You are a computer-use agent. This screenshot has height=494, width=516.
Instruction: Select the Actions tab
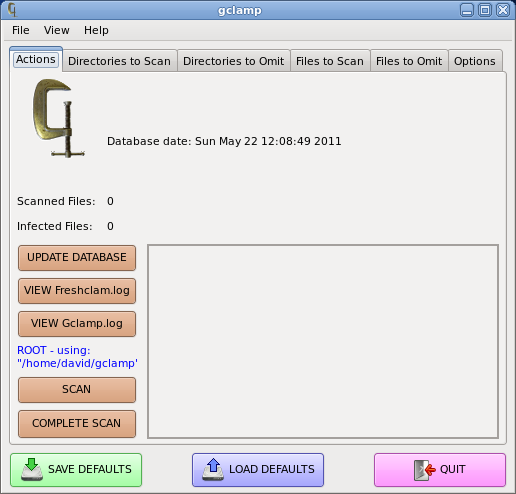[x=36, y=59]
